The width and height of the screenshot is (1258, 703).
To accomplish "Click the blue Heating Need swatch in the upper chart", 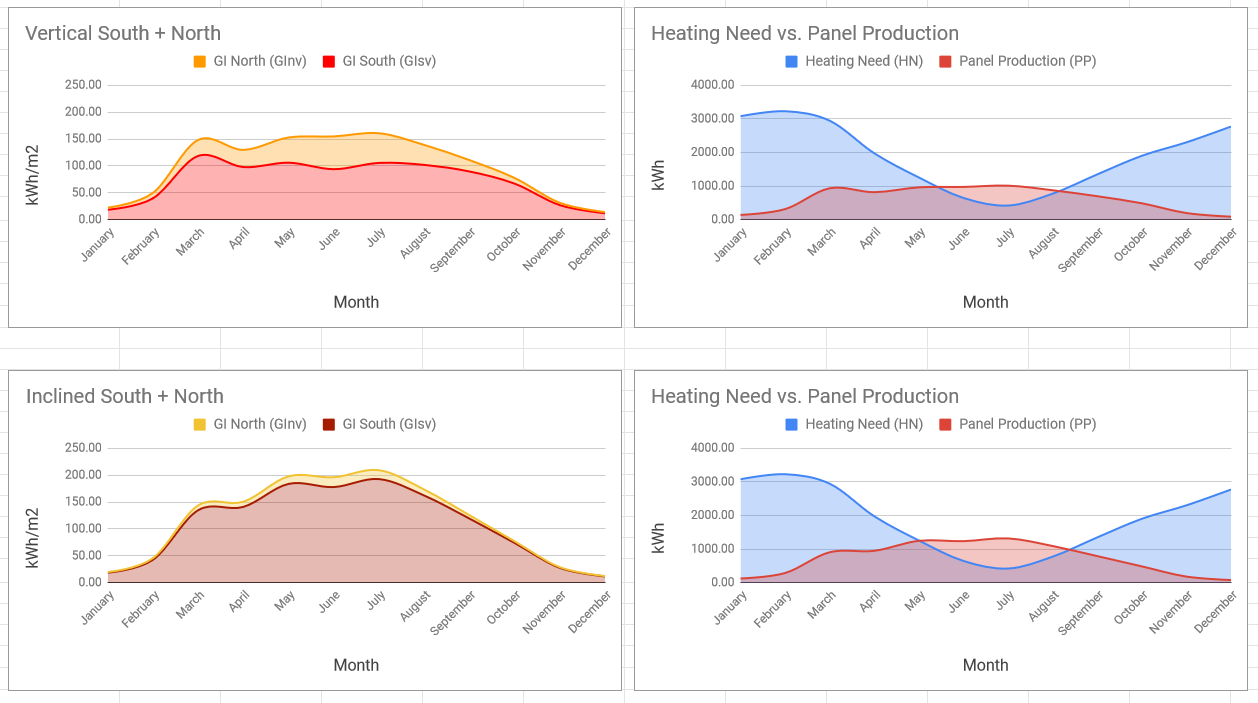I will click(792, 61).
